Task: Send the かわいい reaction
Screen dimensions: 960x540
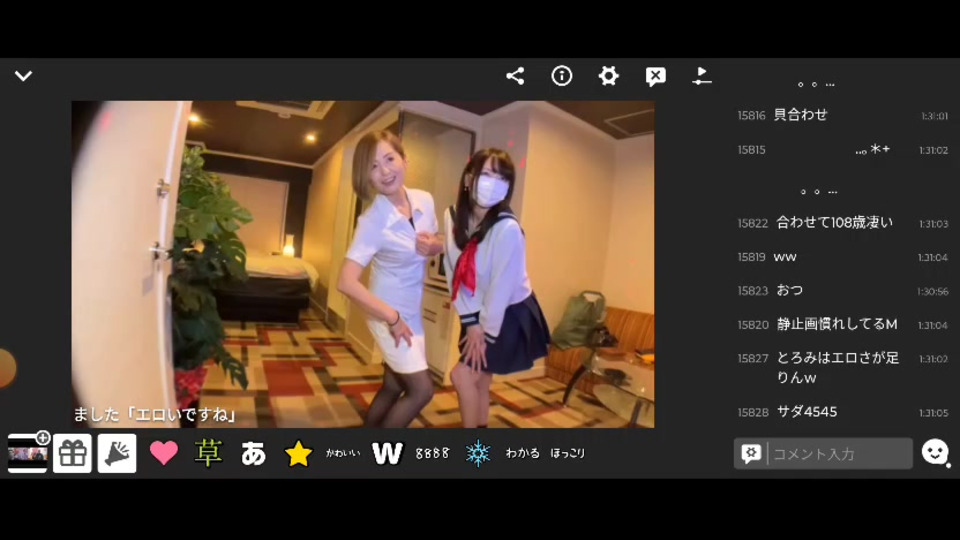Action: (343, 454)
